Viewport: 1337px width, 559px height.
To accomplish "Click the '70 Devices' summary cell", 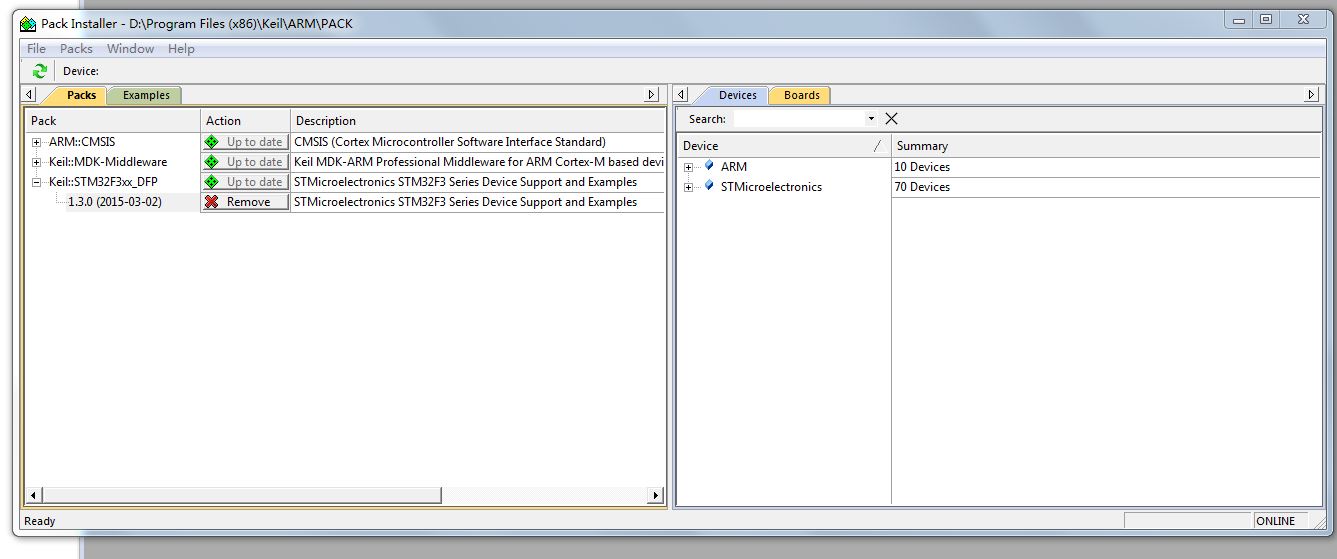I will pos(922,187).
